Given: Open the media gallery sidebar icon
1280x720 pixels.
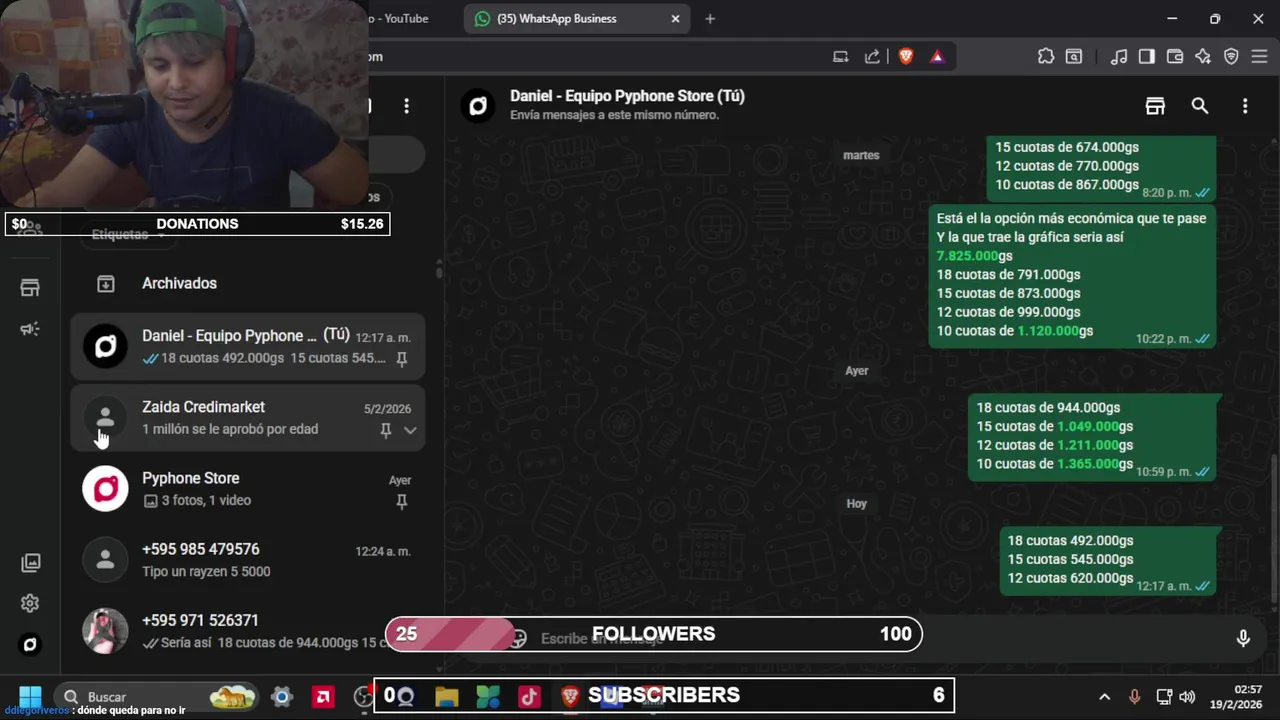Looking at the screenshot, I should tap(30, 563).
